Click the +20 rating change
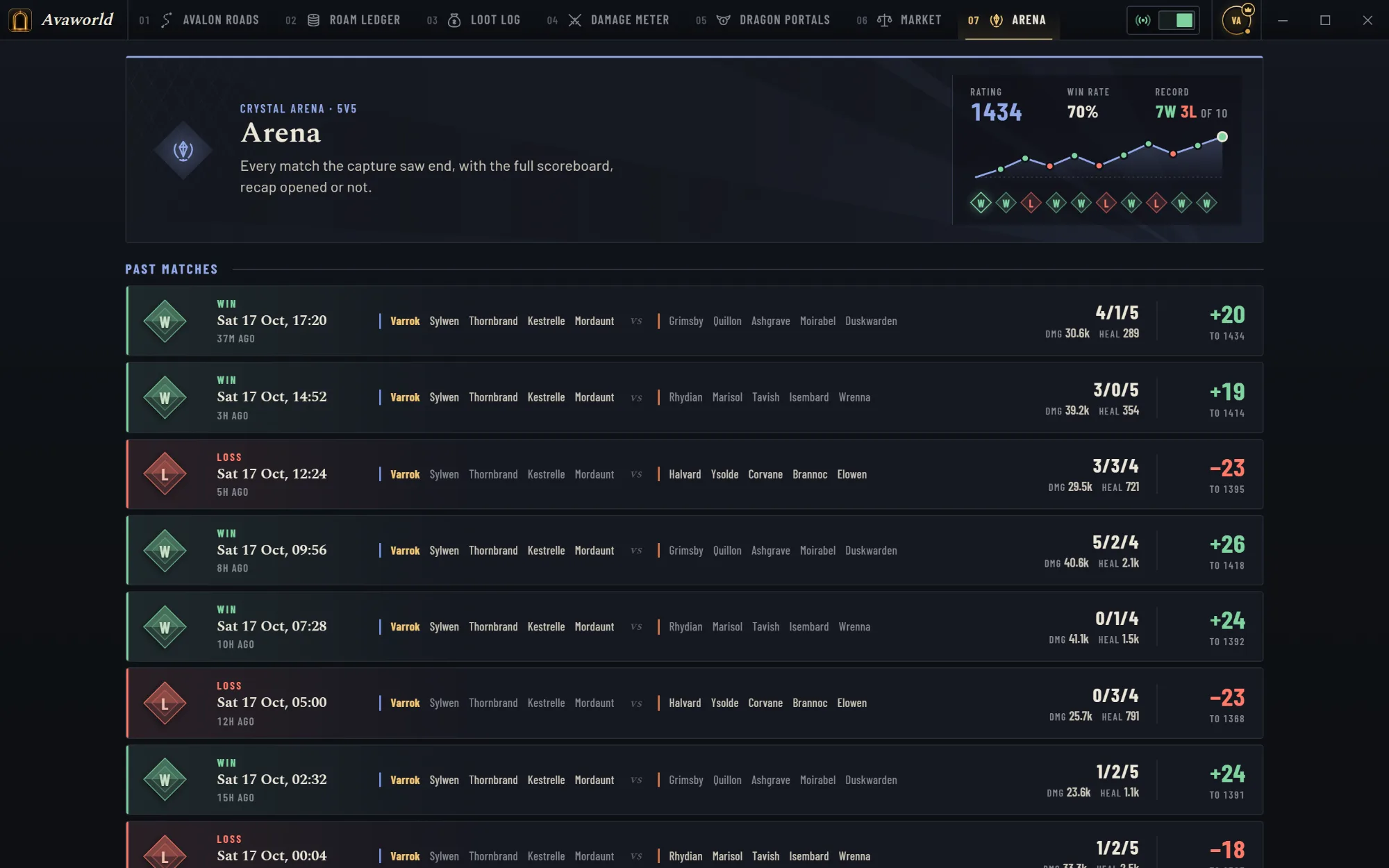This screenshot has height=868, width=1389. [1227, 315]
